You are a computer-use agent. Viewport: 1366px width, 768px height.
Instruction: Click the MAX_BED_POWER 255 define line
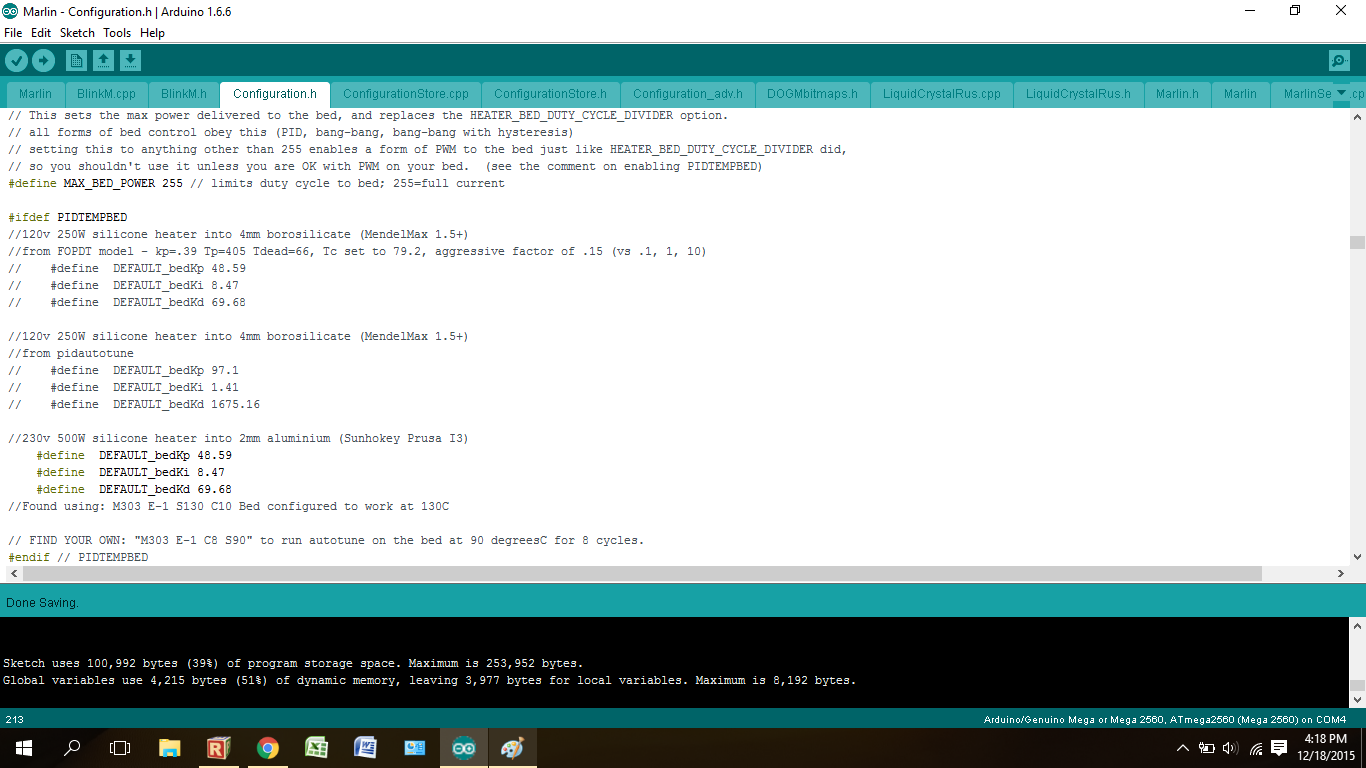coord(256,183)
